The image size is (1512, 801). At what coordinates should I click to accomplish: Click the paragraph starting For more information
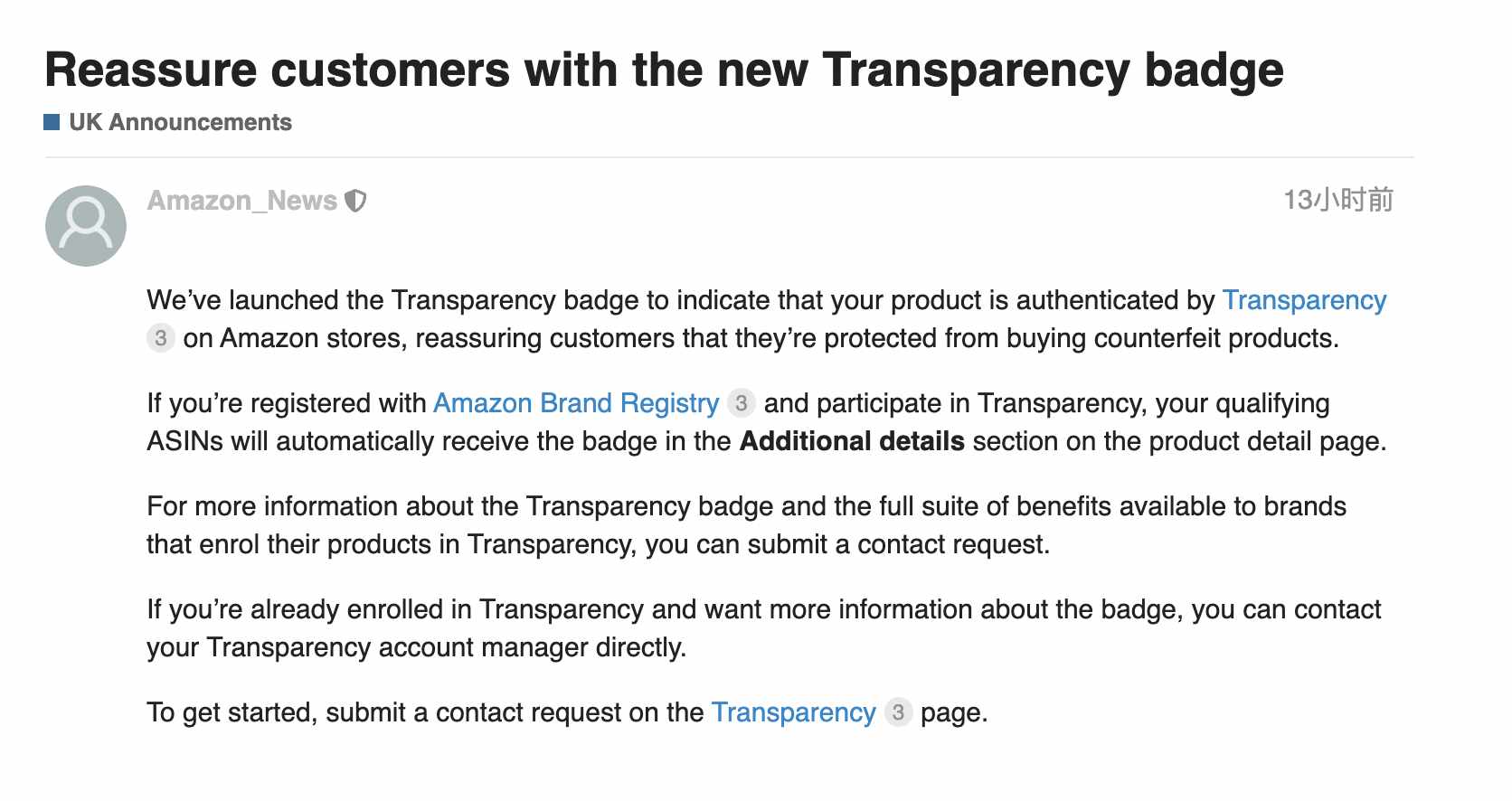(x=747, y=525)
